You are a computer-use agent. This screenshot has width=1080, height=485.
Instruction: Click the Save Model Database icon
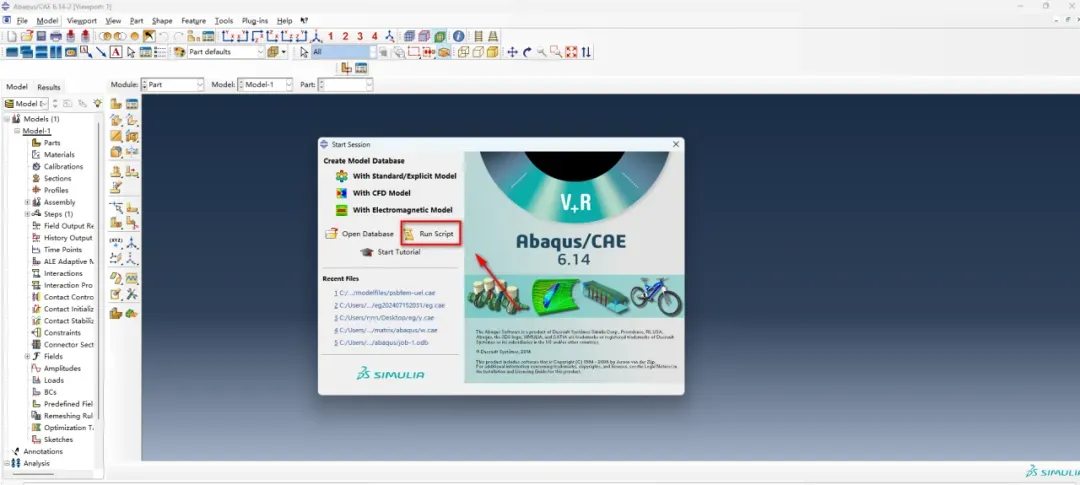[41, 36]
